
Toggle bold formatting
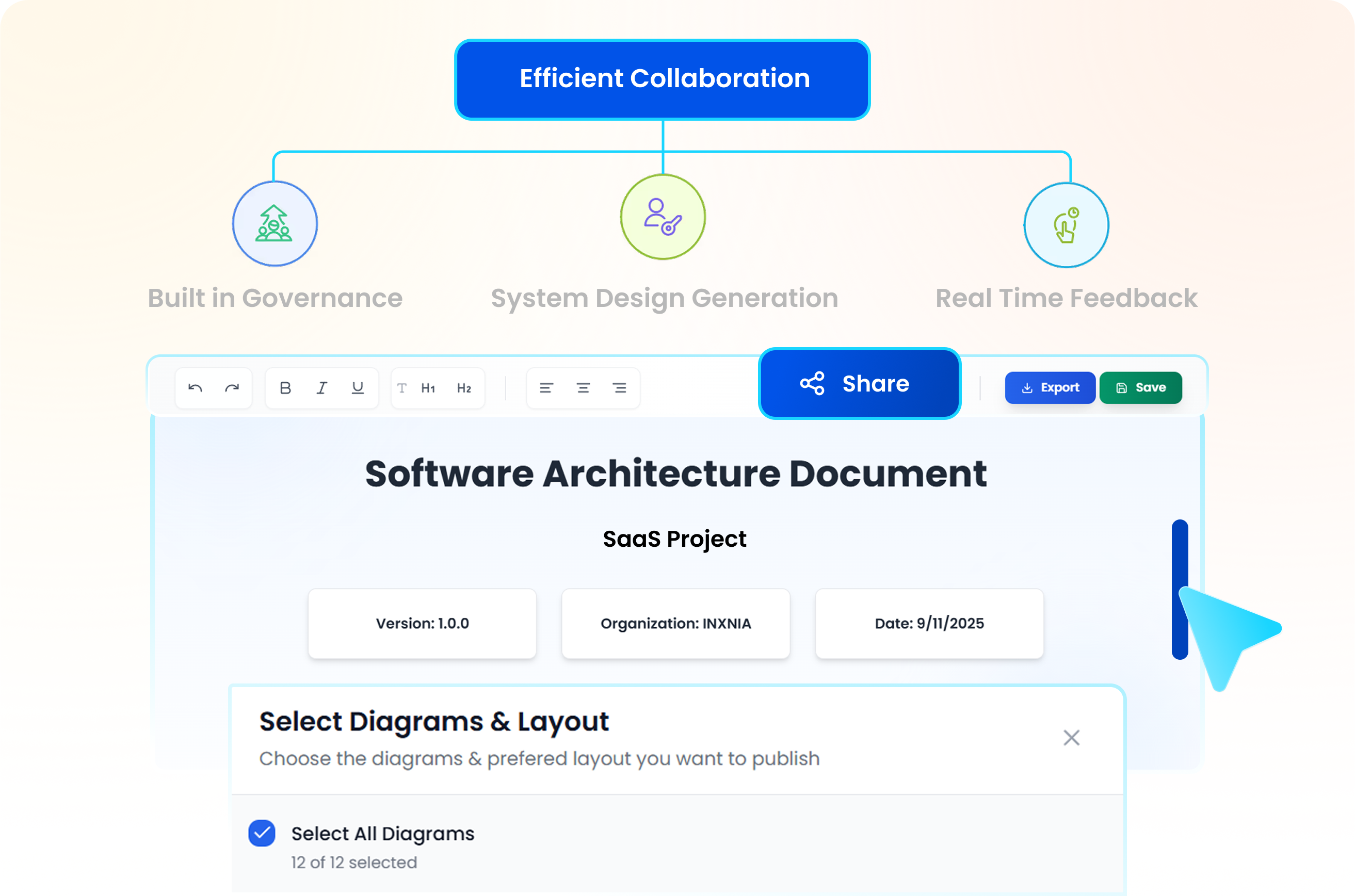285,388
